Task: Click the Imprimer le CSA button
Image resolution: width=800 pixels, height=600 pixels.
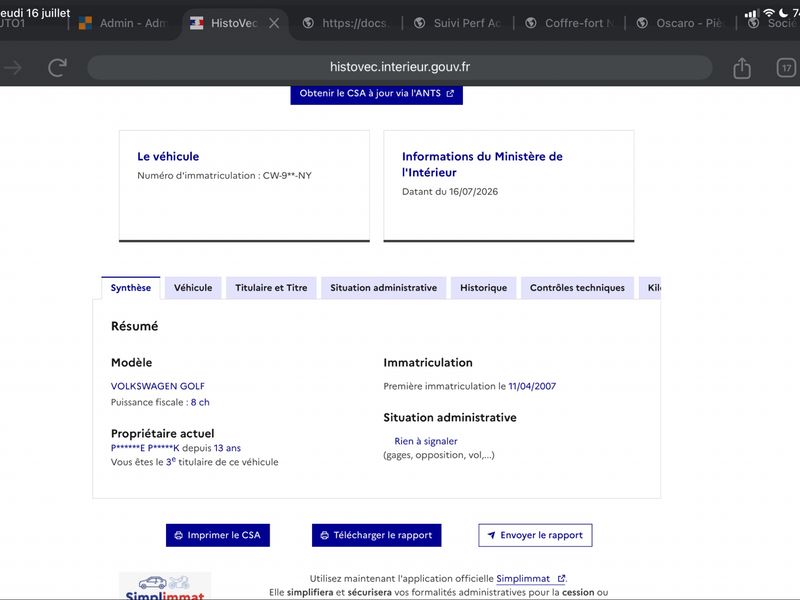Action: pos(218,535)
